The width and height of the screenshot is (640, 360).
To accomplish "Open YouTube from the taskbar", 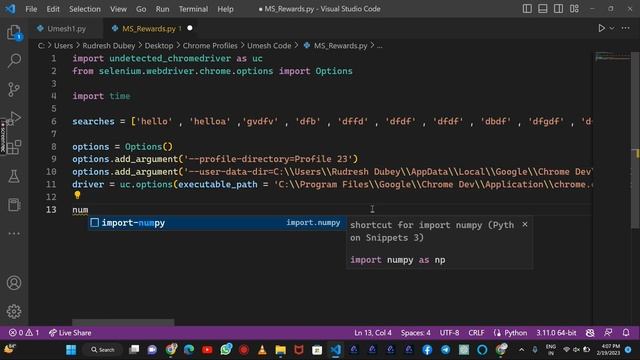I will [207, 350].
